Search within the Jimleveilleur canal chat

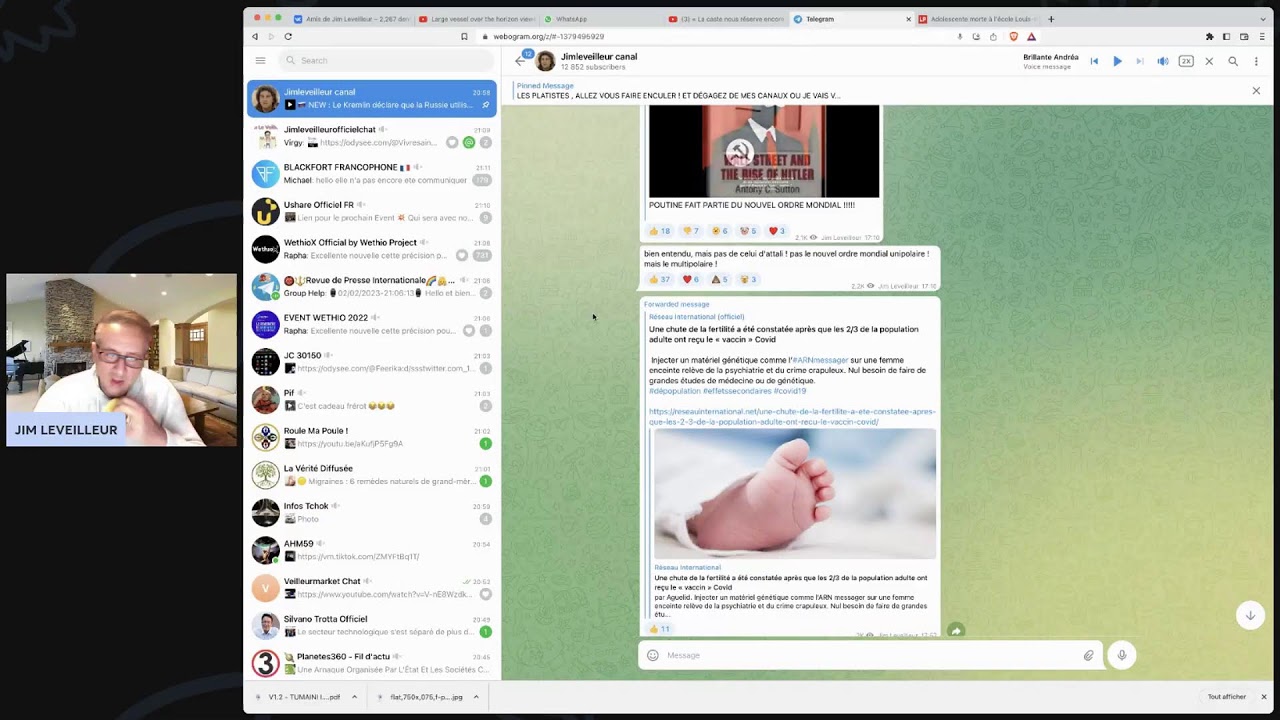[x=1233, y=61]
